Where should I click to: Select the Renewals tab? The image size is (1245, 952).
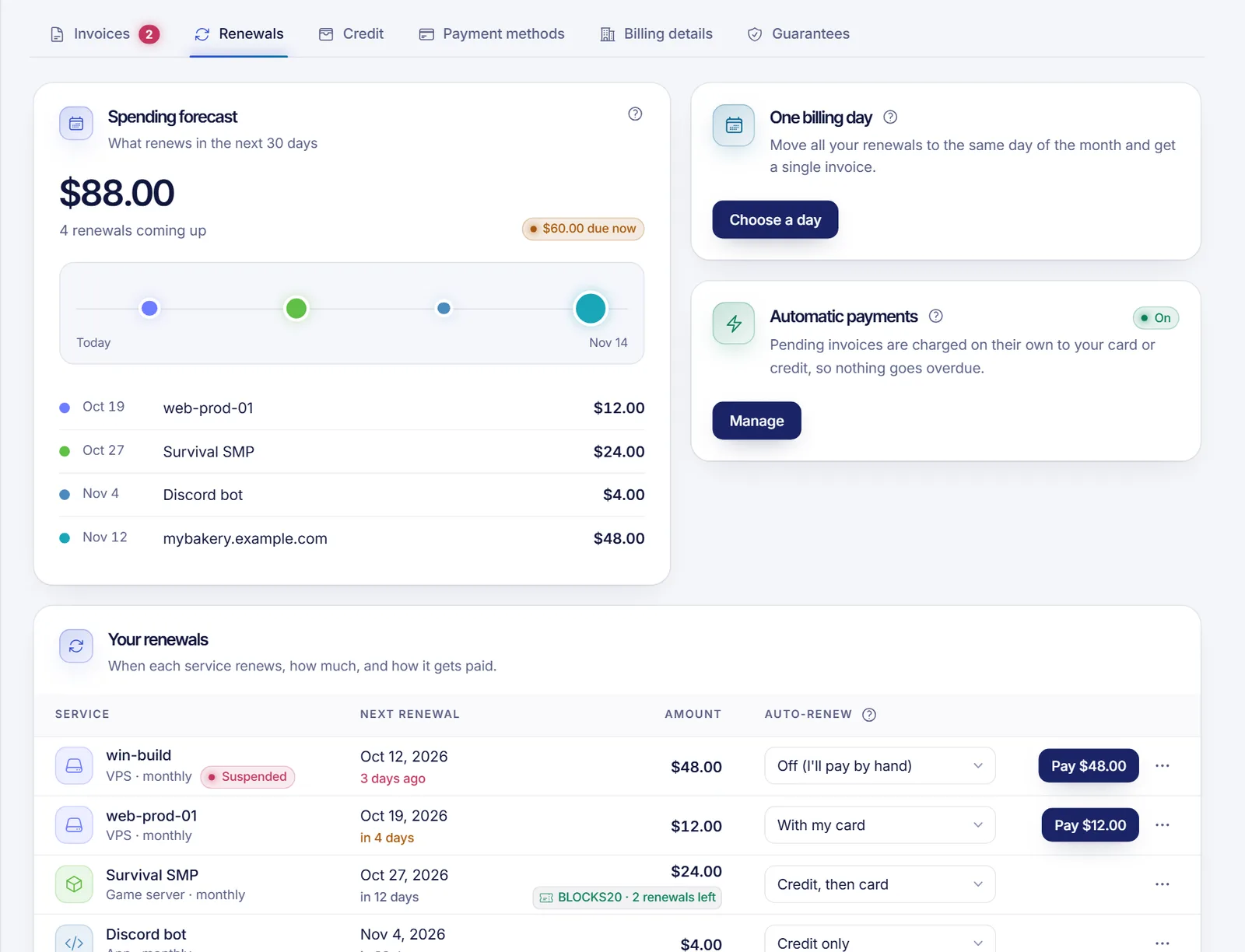[x=239, y=34]
